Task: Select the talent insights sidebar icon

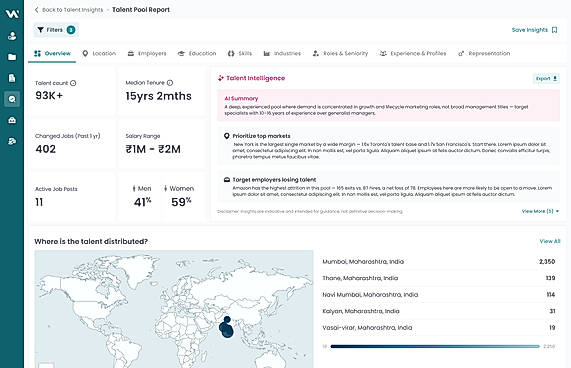Action: click(x=12, y=99)
